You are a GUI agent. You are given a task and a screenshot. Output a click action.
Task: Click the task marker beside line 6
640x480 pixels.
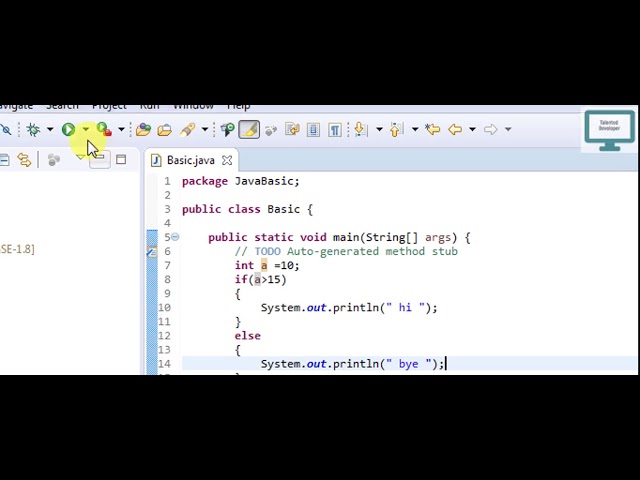(x=151, y=251)
